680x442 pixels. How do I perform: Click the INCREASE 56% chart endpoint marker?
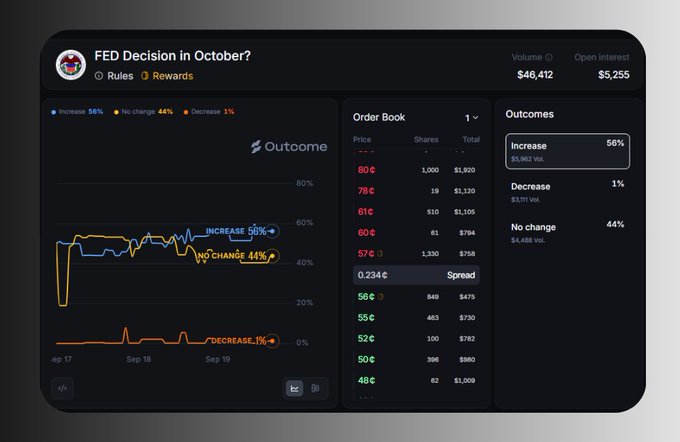[272, 231]
